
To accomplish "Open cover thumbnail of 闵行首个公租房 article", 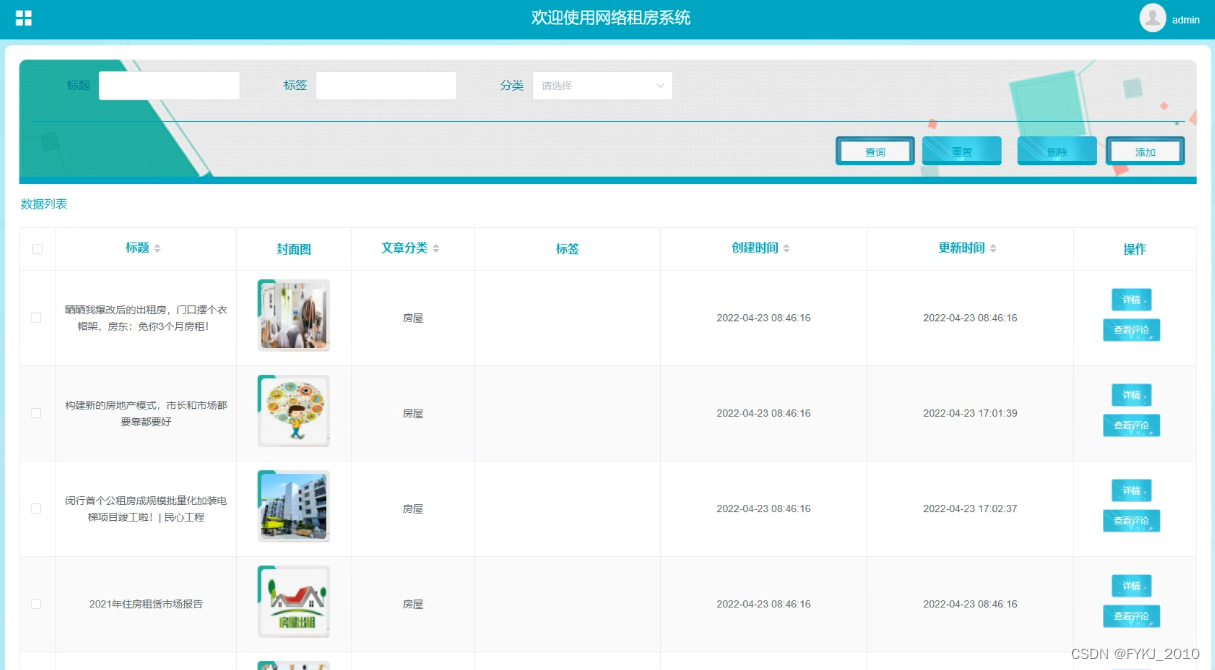I will tap(294, 507).
